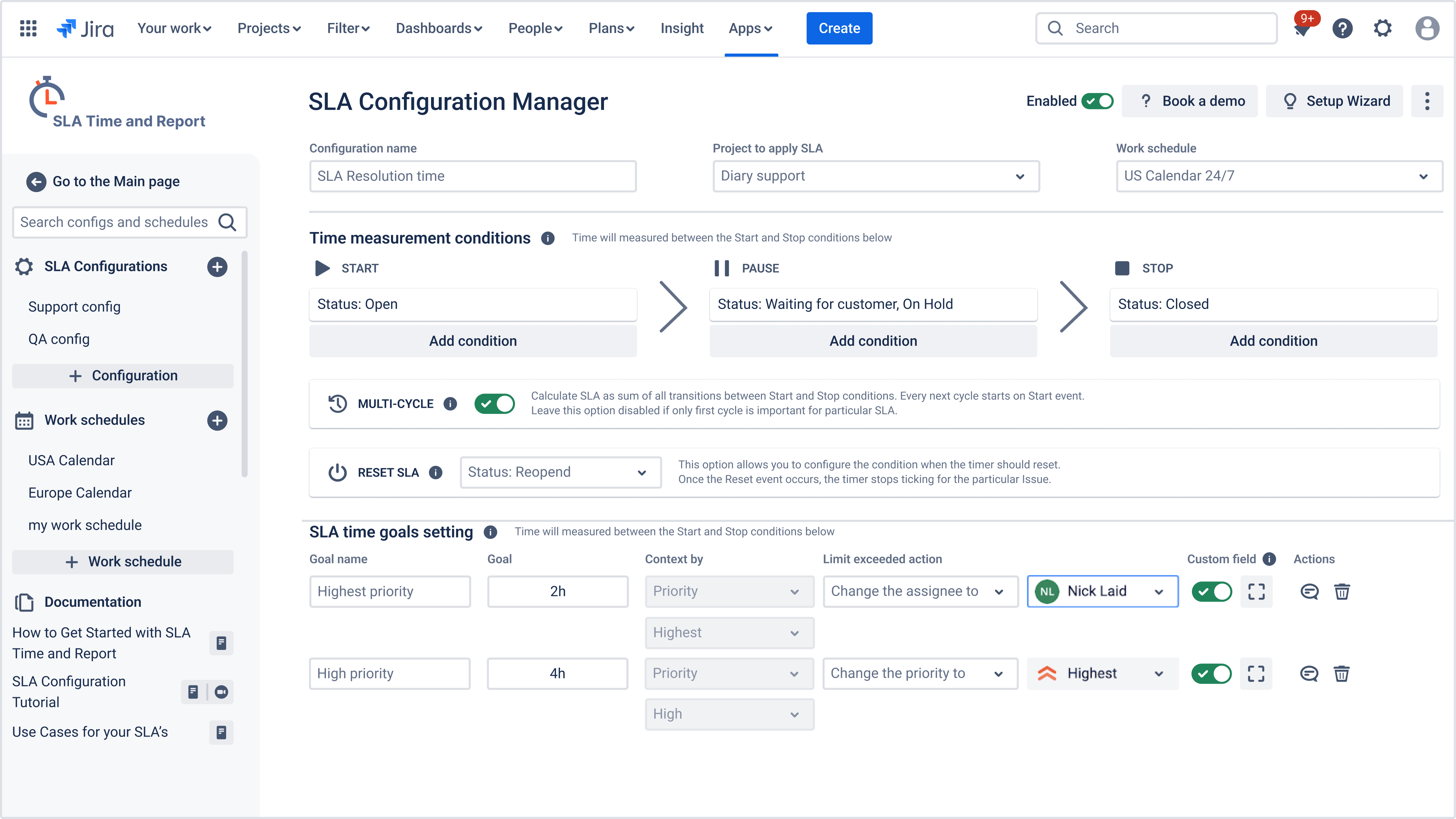The image size is (1456, 819).
Task: Add a new Work schedule with plus icon
Action: [x=217, y=421]
